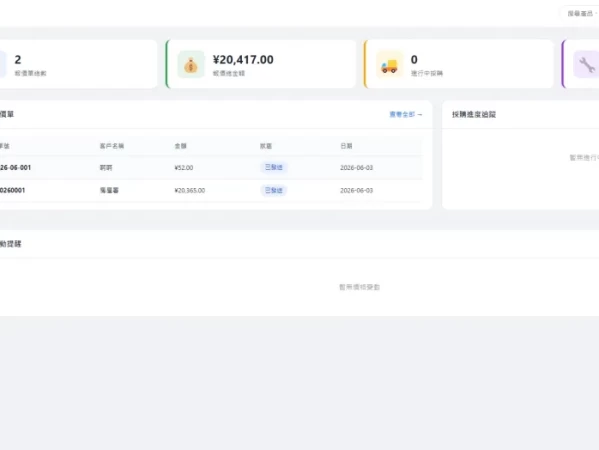Click the 金額 column header

tap(181, 146)
